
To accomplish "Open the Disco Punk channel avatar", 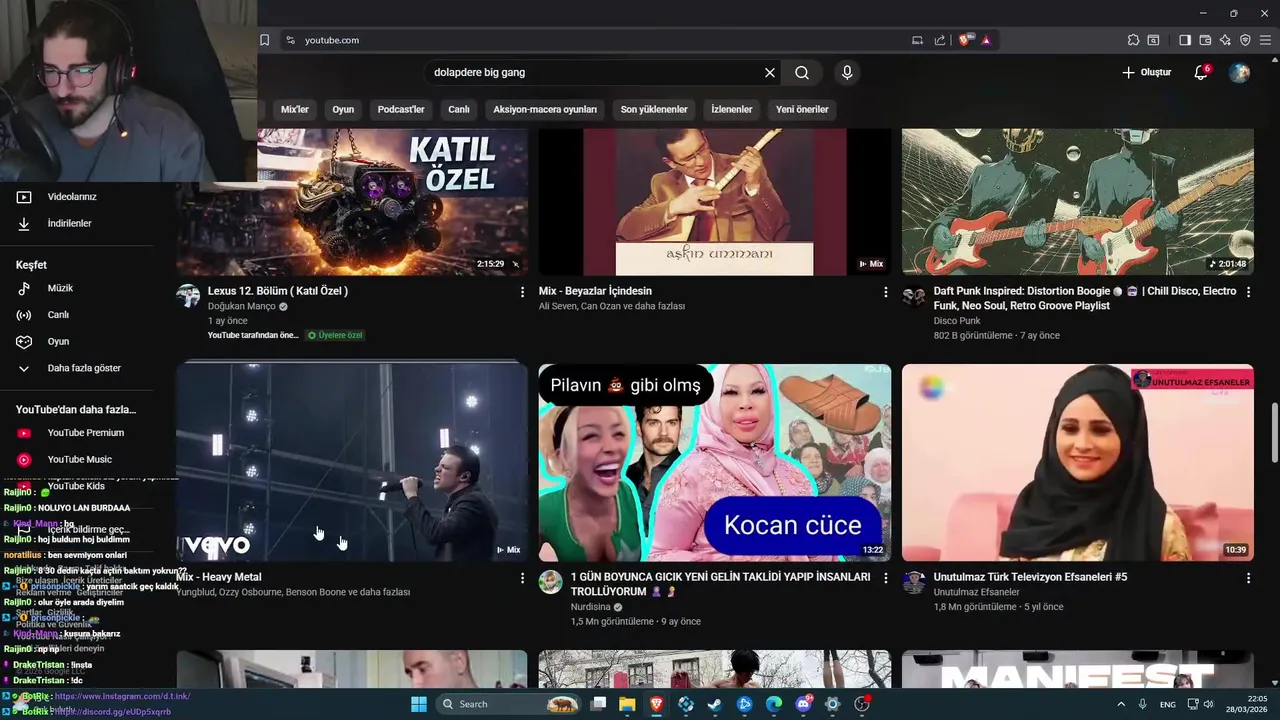I will (x=914, y=296).
